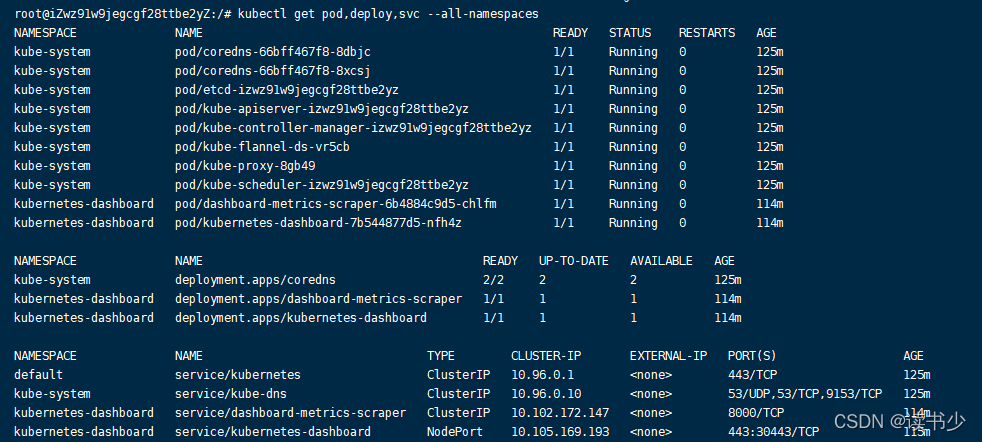Click the pod/dashboard-metrics-scraper-6b4884c9d5-chlfm name
The image size is (982, 442).
click(x=335, y=204)
